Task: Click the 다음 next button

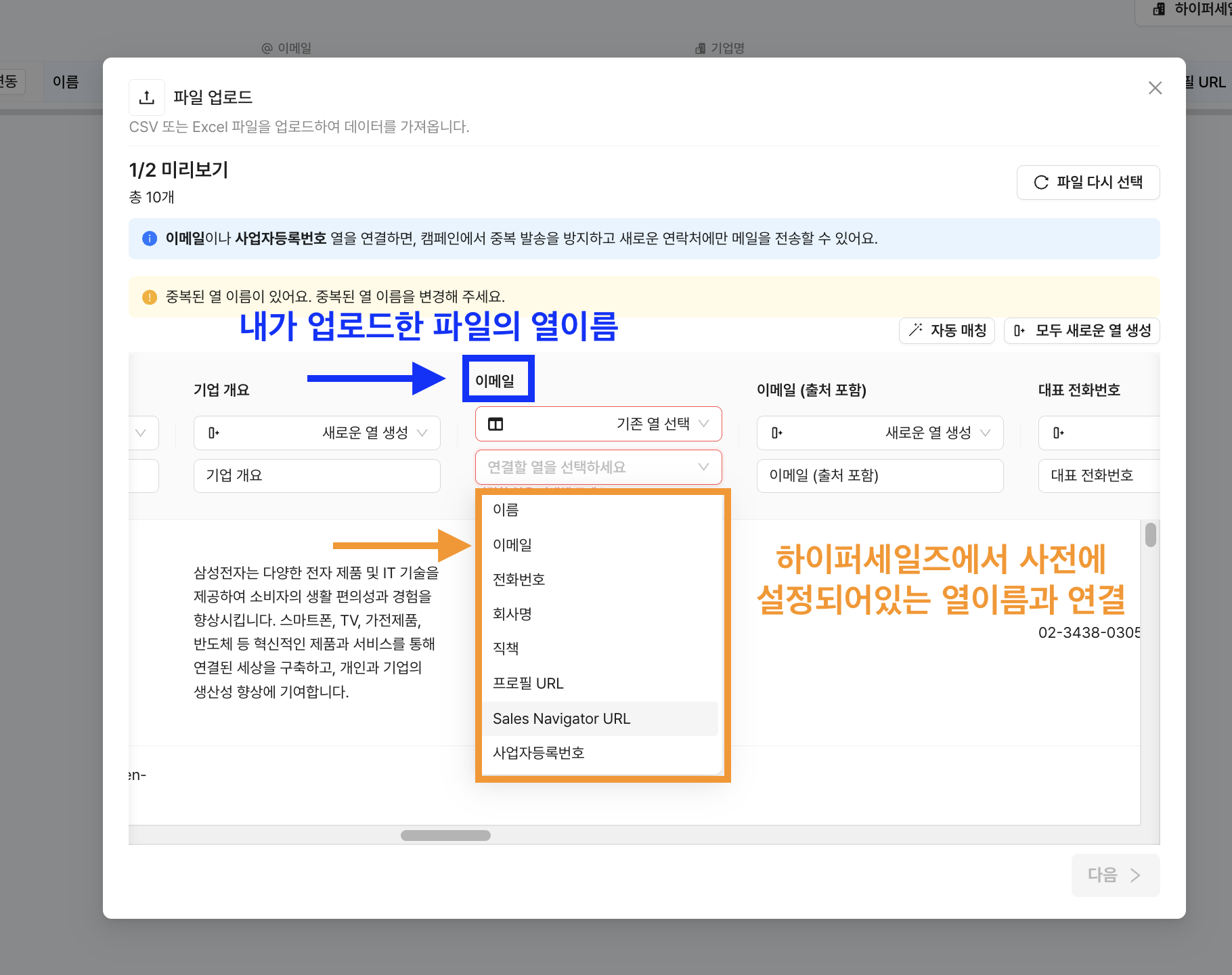Action: coord(1115,875)
